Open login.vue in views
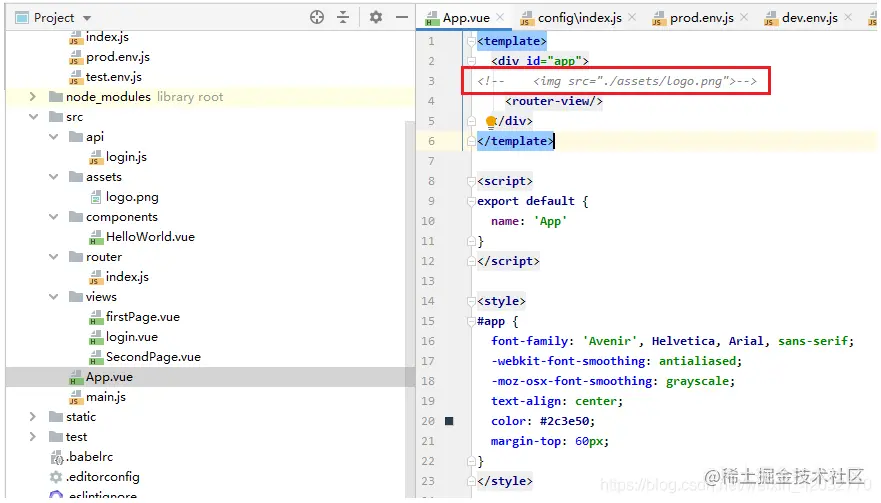881x503 pixels. click(131, 337)
